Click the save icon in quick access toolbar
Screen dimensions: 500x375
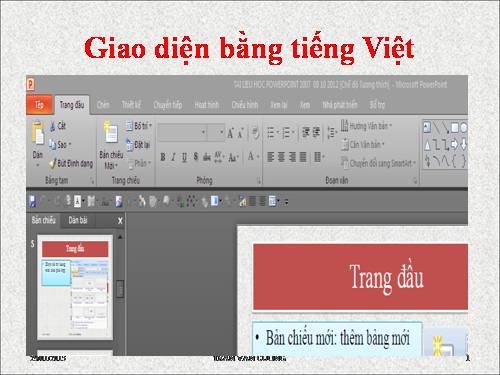pyautogui.click(x=32, y=201)
